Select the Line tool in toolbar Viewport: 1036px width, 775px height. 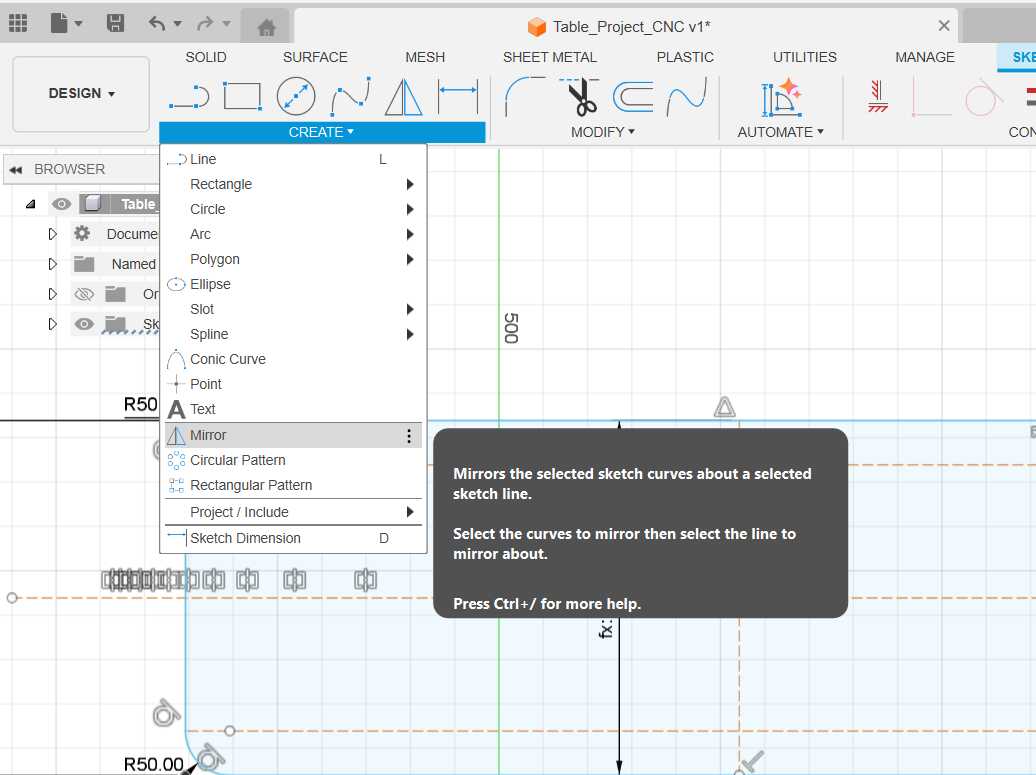click(x=189, y=96)
